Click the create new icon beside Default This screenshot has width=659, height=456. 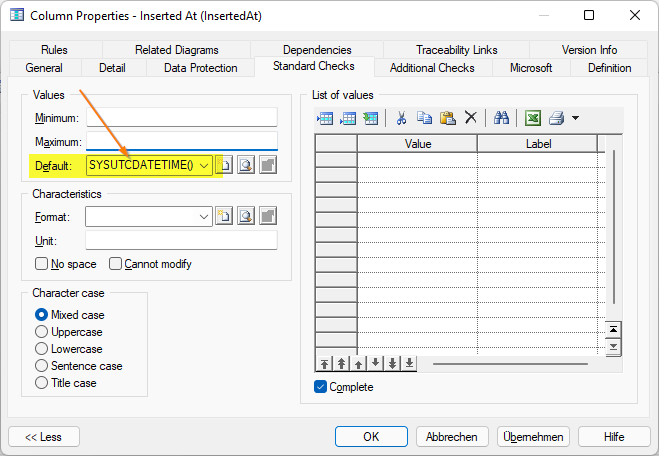(225, 165)
